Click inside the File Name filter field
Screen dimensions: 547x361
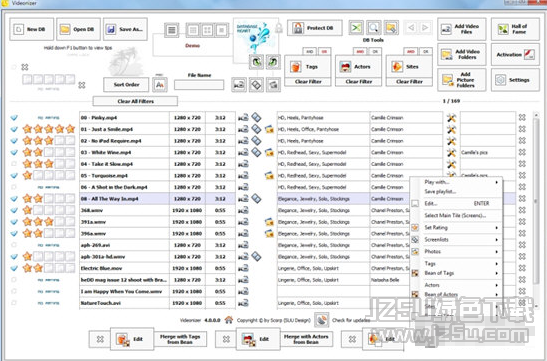pyautogui.click(x=199, y=84)
